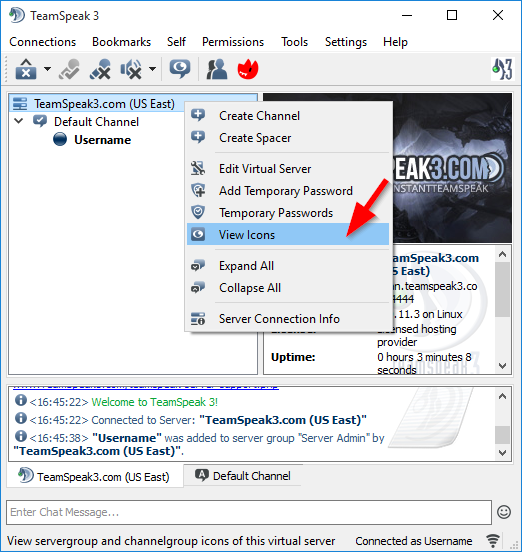Open the Settings menu
Viewport: 522px width, 552px height.
(346, 42)
